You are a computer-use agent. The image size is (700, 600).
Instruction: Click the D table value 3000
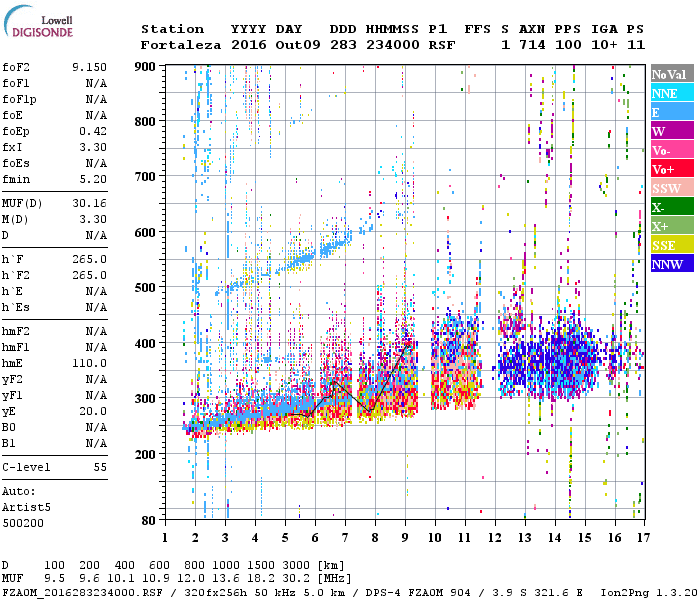(296, 566)
